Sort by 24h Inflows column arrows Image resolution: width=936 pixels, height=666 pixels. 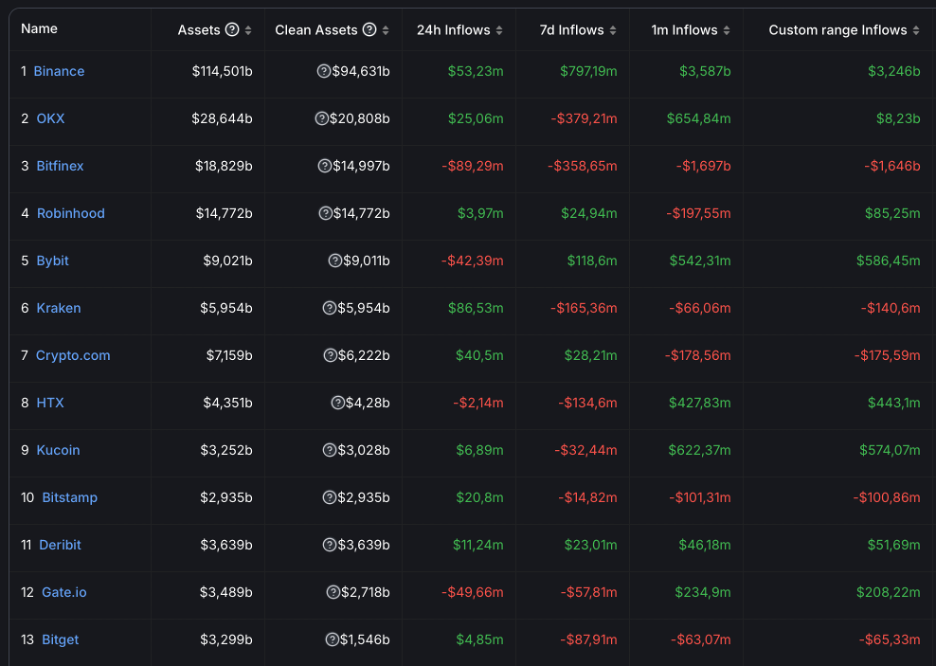tap(499, 31)
